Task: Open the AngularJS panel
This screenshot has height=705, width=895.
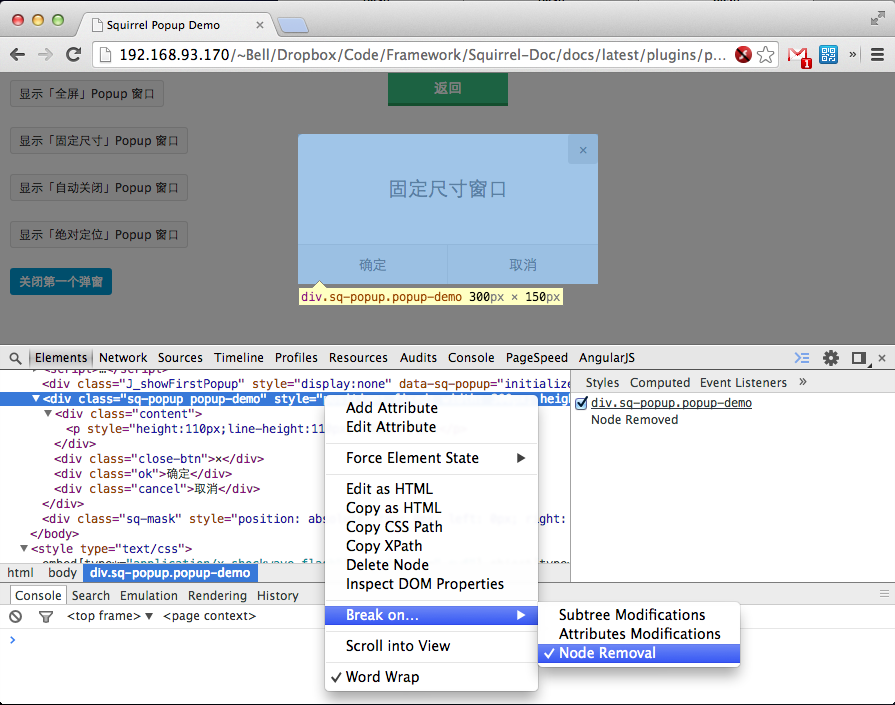Action: pyautogui.click(x=607, y=358)
